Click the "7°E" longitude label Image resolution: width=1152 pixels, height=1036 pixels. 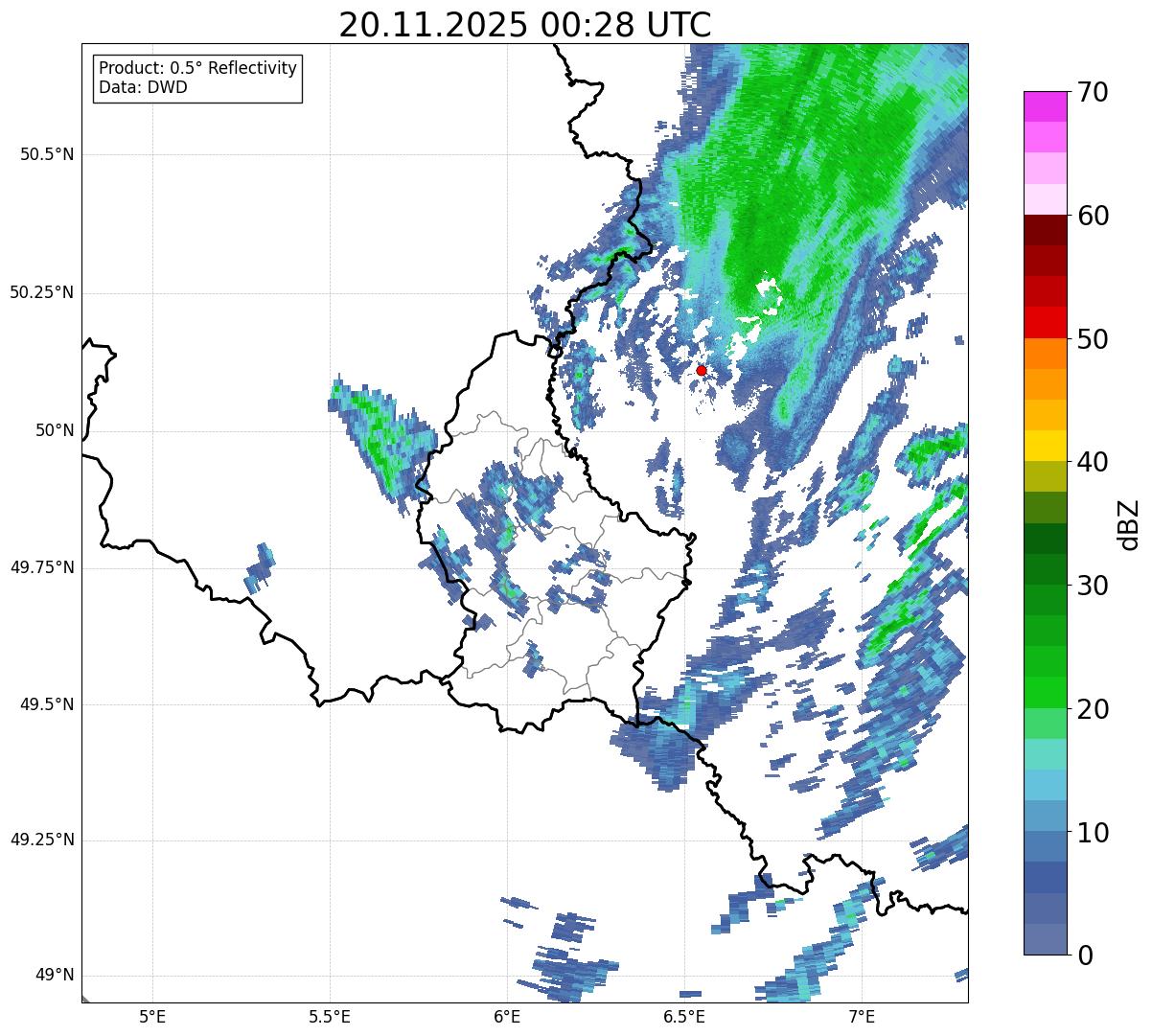tap(862, 1016)
